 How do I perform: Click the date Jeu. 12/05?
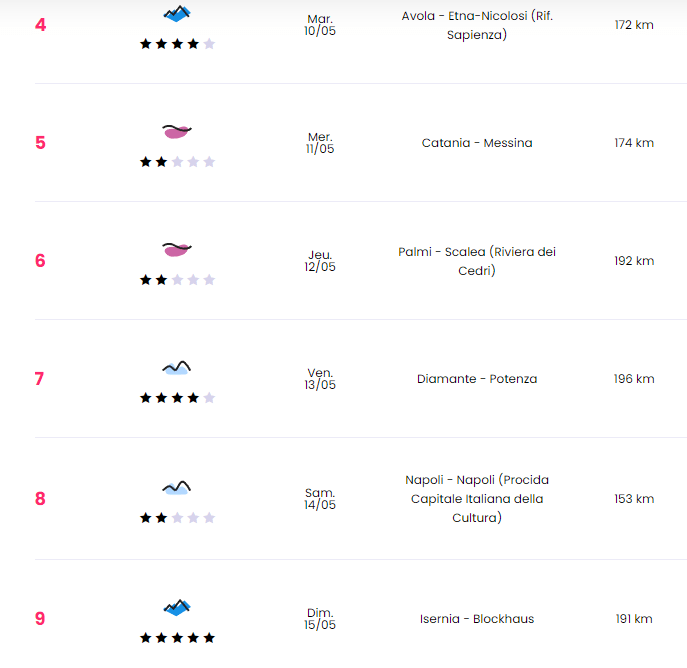pos(320,261)
